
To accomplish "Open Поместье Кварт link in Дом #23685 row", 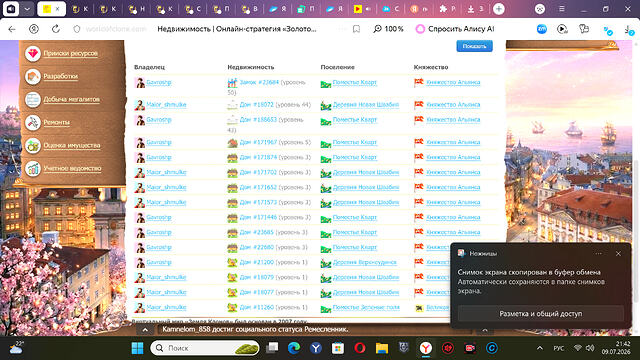I will pos(355,233).
